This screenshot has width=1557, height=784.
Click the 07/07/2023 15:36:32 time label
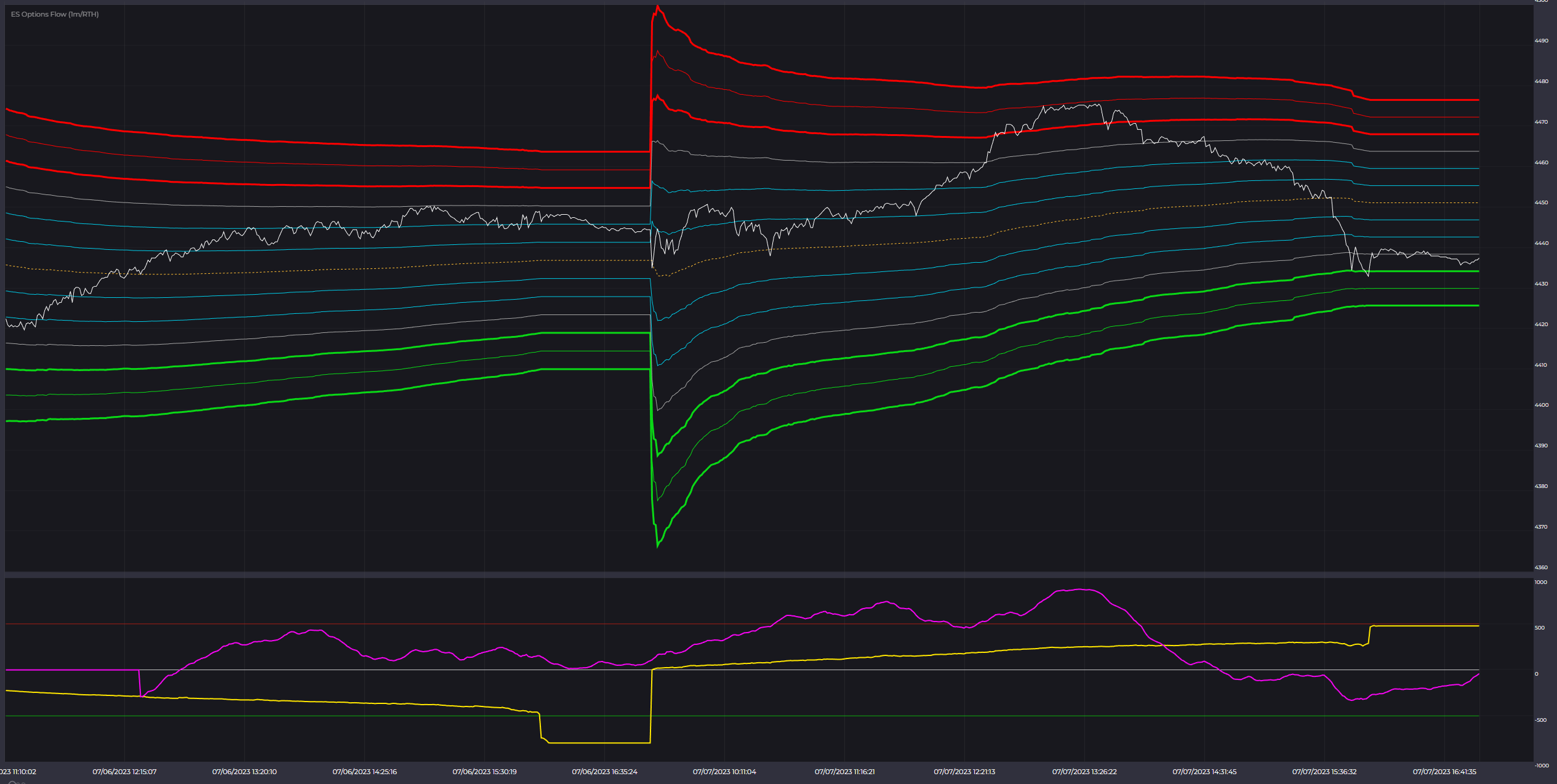(1324, 772)
